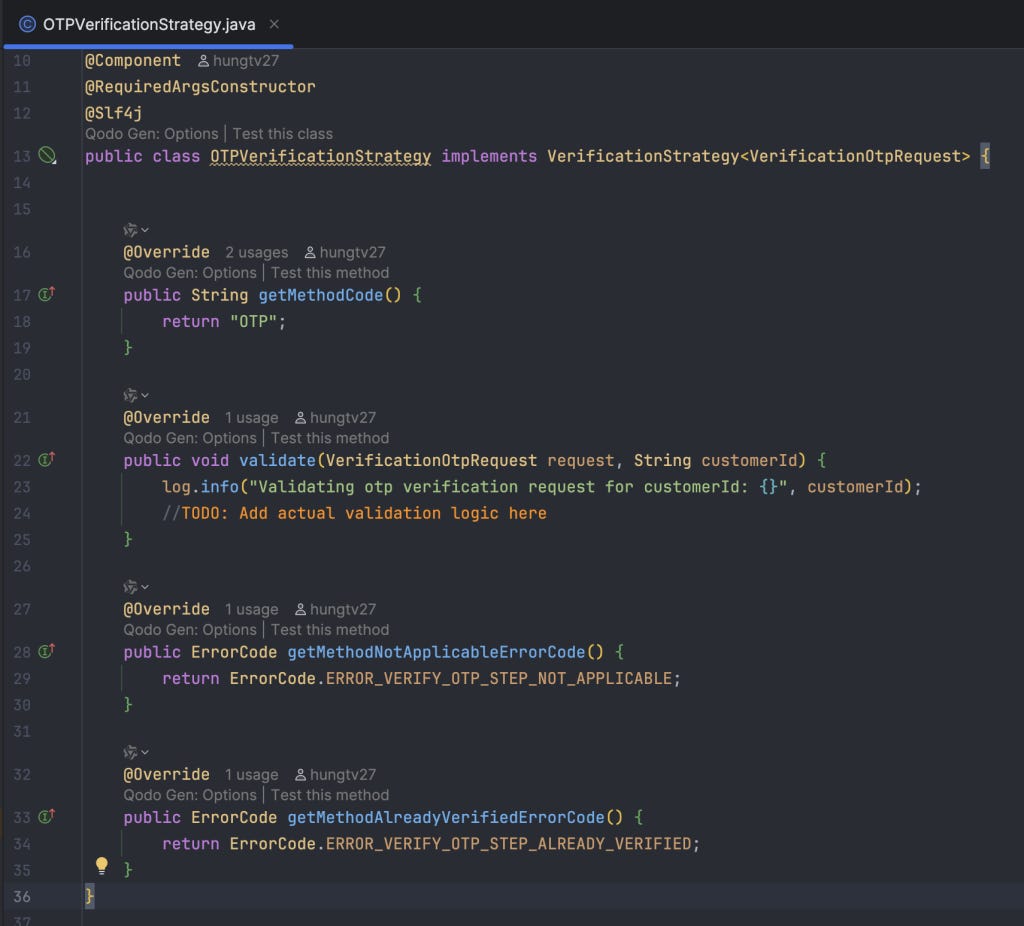Click author hint hungtv27 on line 16
This screenshot has height=926, width=1024.
[345, 252]
